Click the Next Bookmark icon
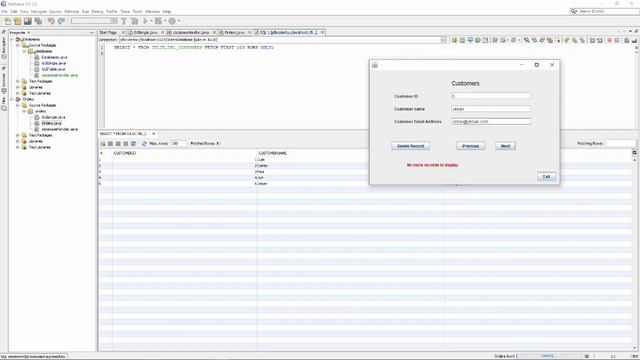The image size is (640, 360). (x=574, y=40)
